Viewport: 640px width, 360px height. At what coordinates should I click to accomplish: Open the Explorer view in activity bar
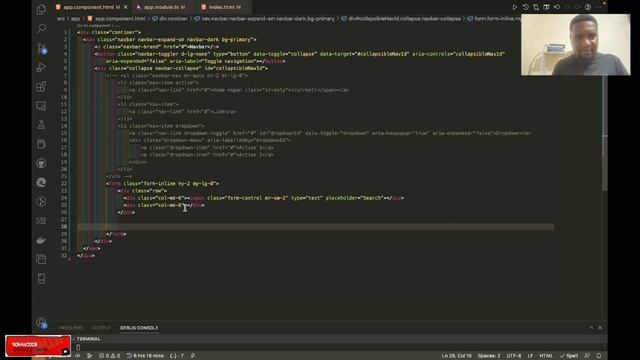[x=41, y=9]
